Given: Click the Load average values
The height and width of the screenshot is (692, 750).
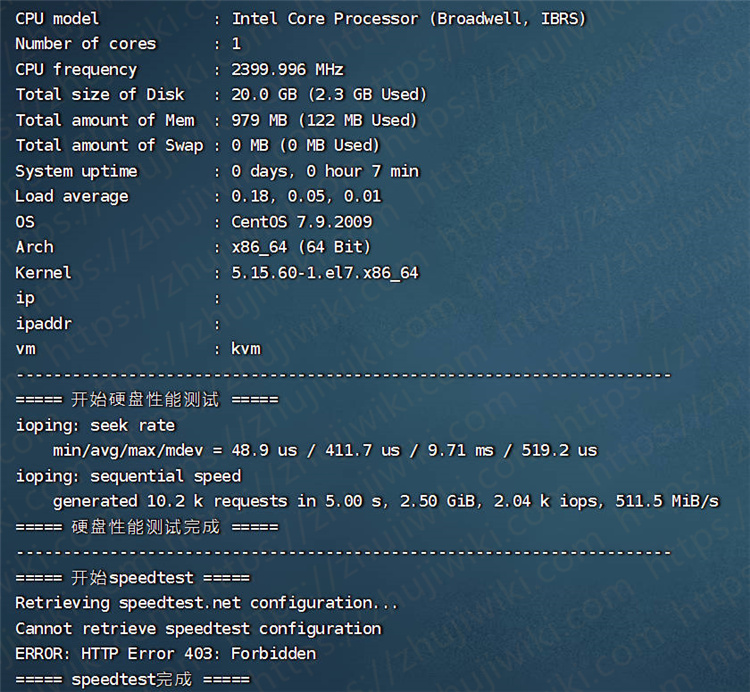Looking at the screenshot, I should coord(306,197).
